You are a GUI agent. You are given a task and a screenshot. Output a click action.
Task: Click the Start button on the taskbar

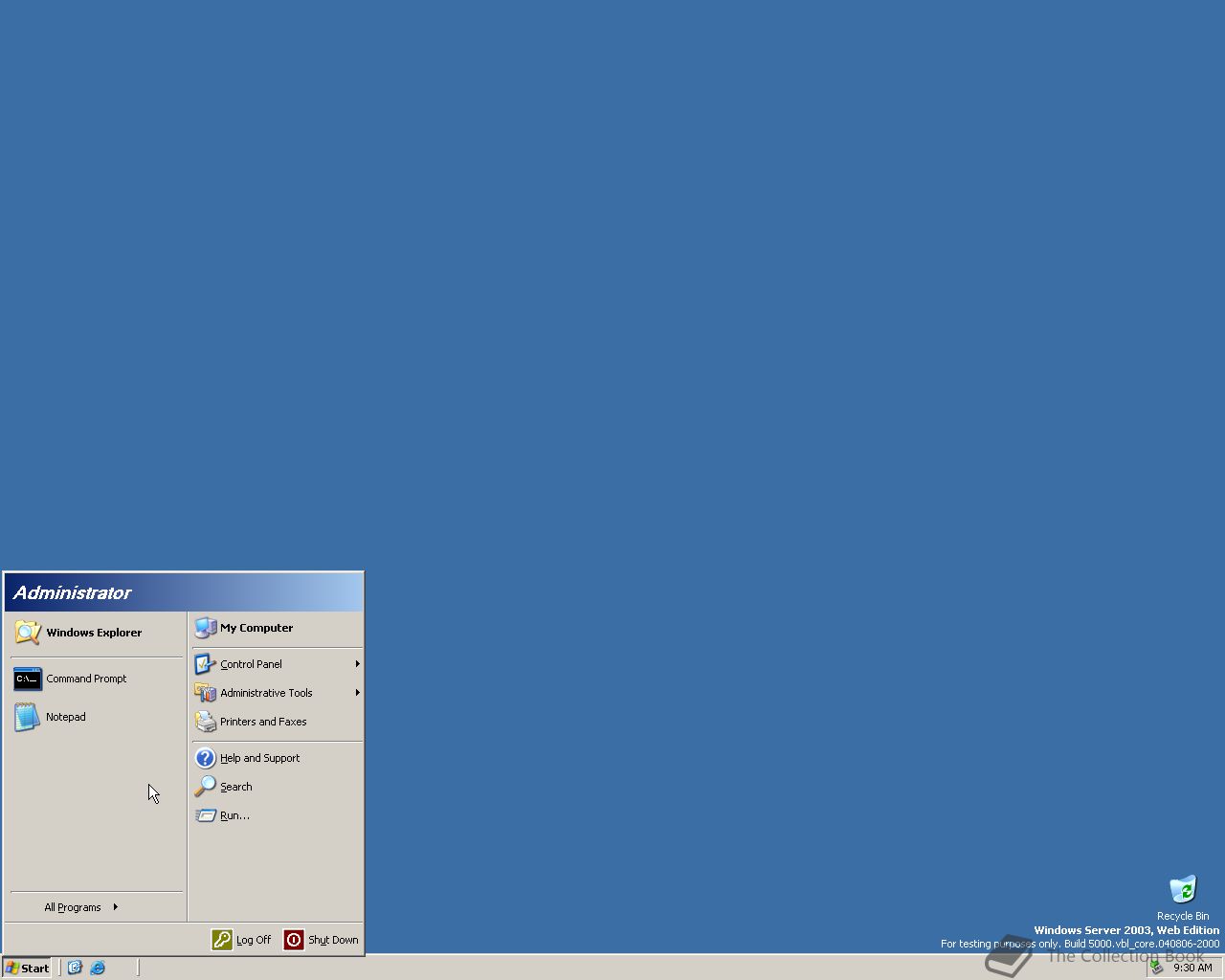coord(28,968)
